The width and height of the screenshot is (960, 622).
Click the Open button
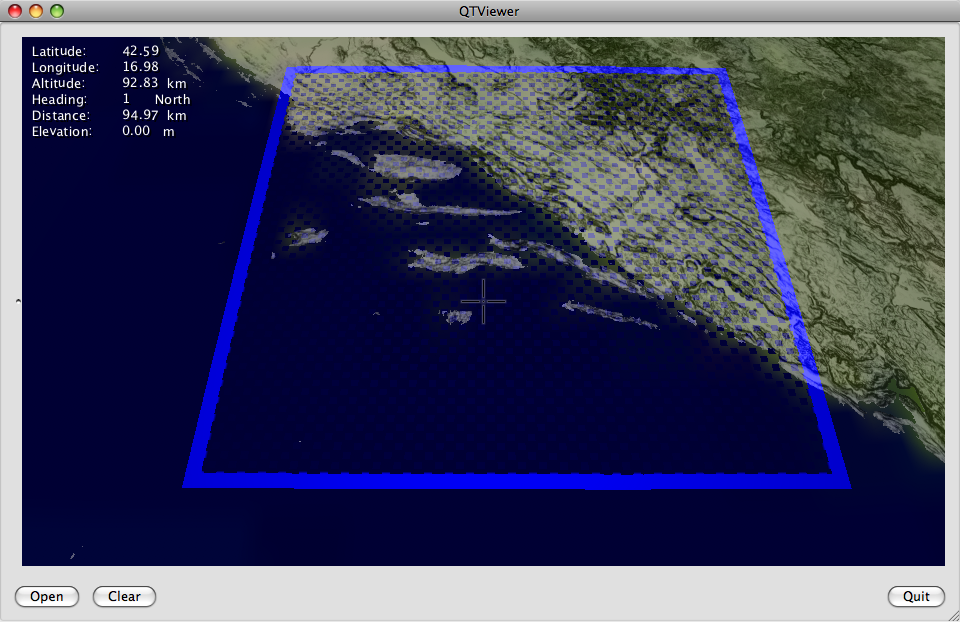[47, 596]
